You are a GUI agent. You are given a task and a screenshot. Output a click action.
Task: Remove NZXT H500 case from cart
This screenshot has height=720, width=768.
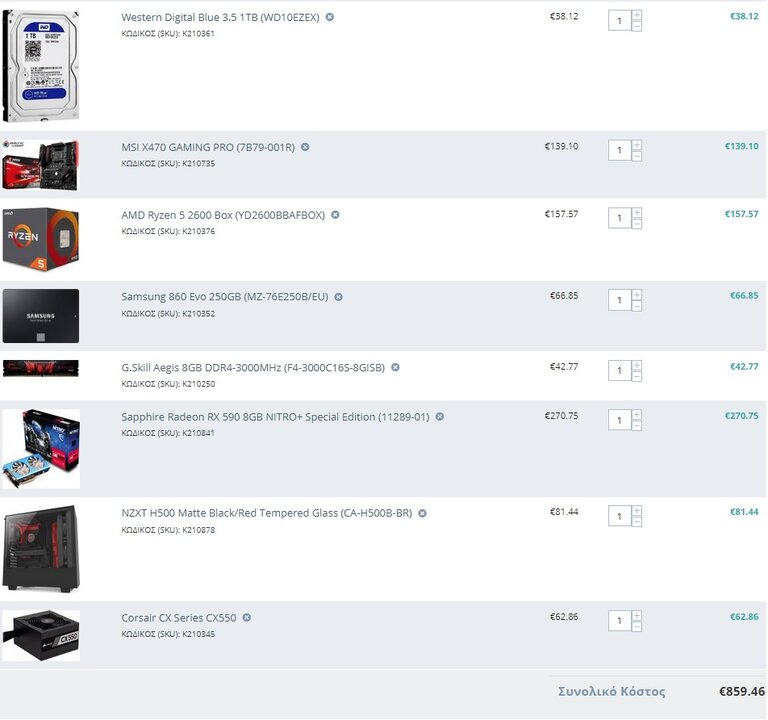click(422, 513)
